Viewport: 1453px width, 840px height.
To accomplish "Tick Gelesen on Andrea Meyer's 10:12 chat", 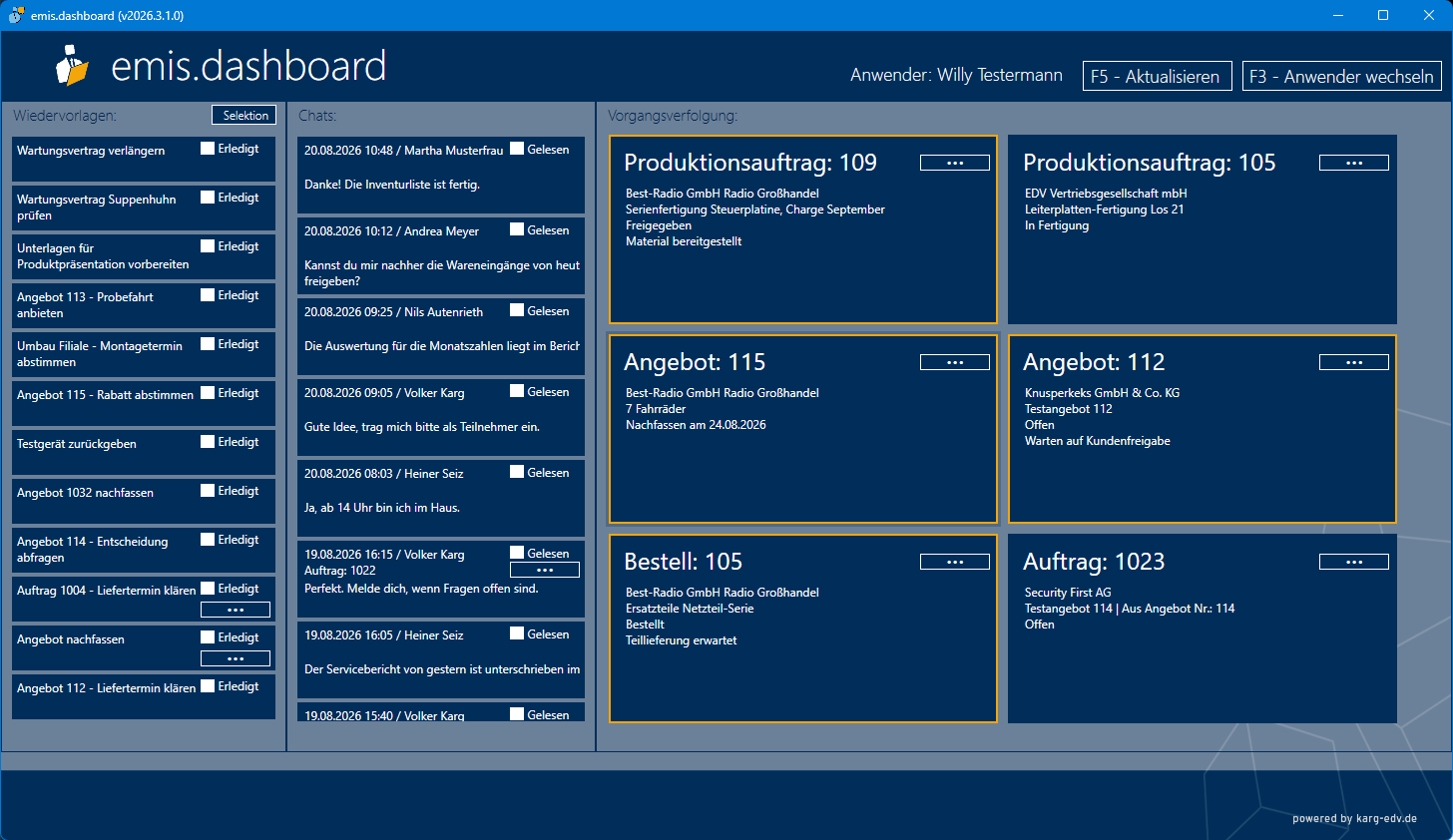I will [517, 229].
